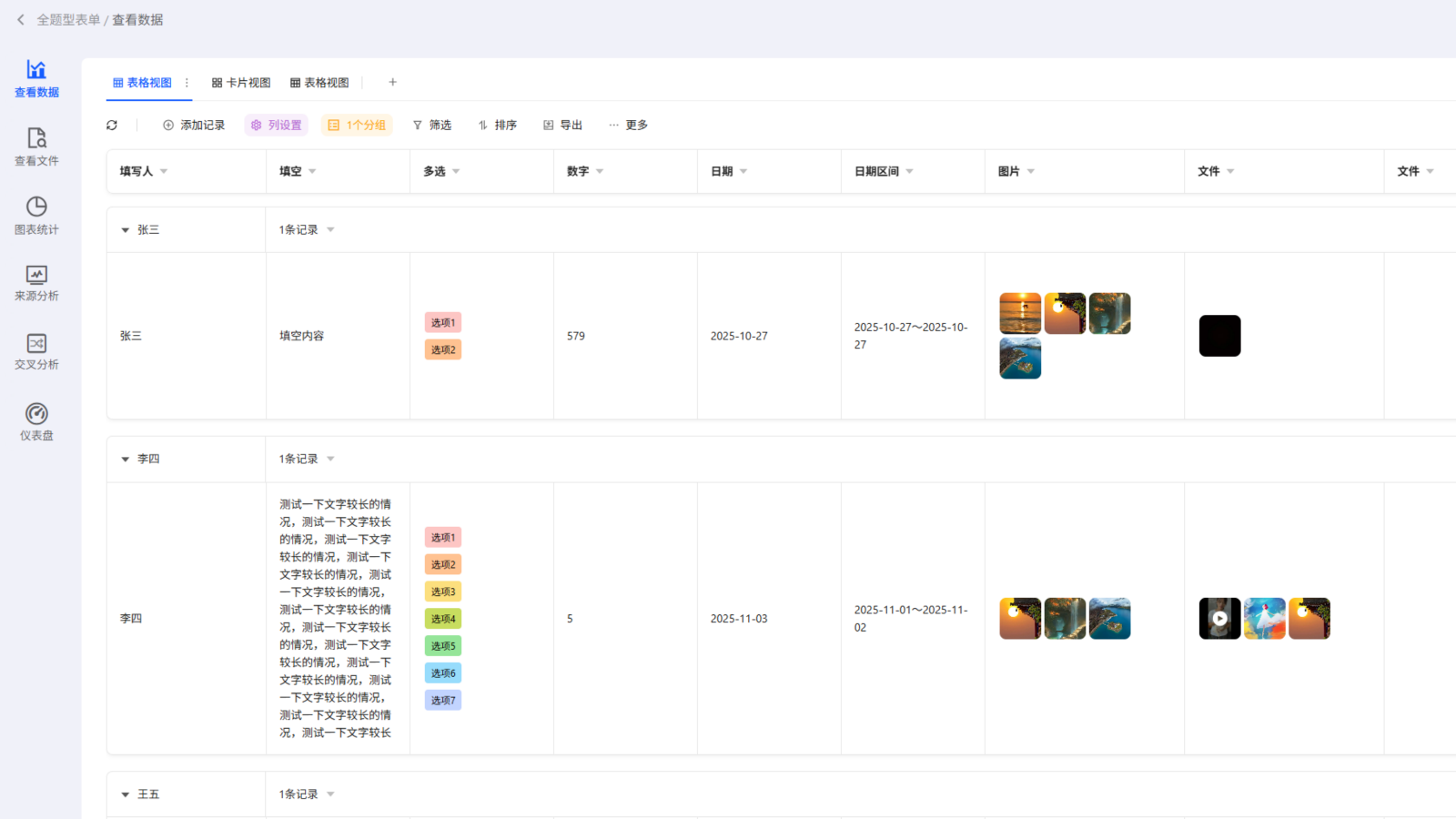
Task: Expand the 日期区间 column menu
Action: (x=911, y=171)
